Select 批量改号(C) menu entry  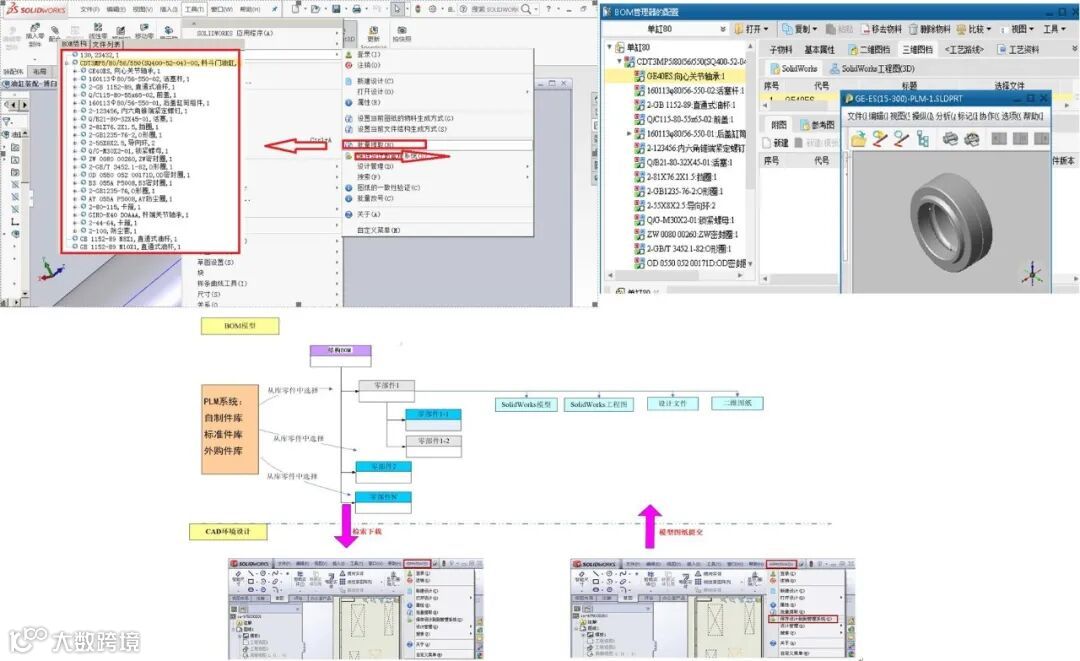[x=375, y=198]
